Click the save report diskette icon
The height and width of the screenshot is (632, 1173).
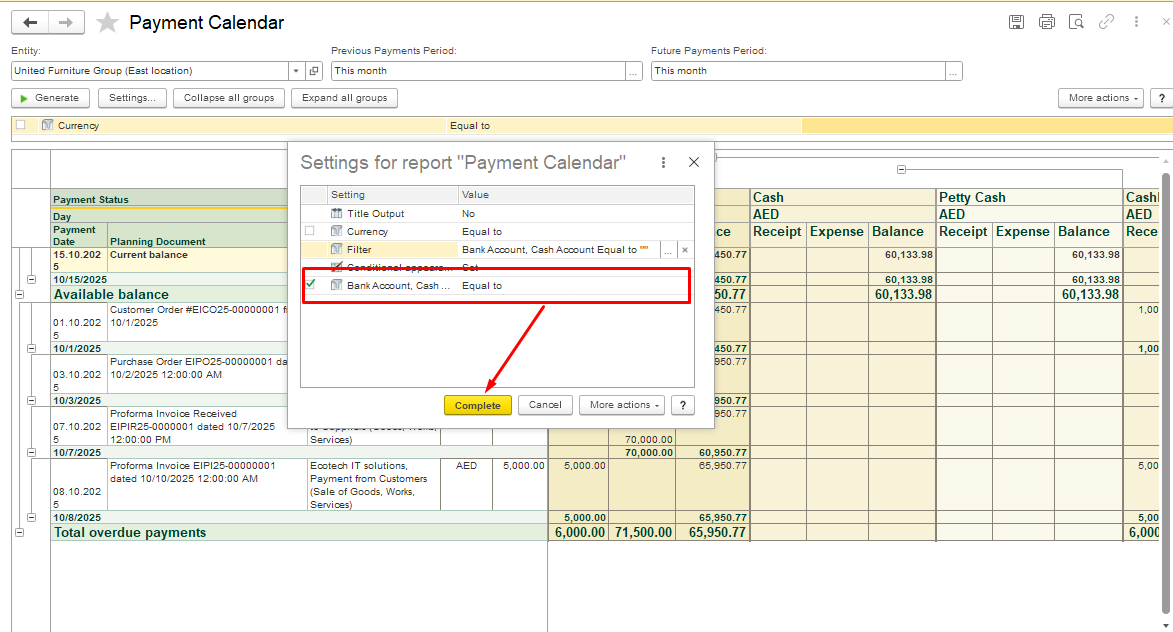click(x=1016, y=22)
